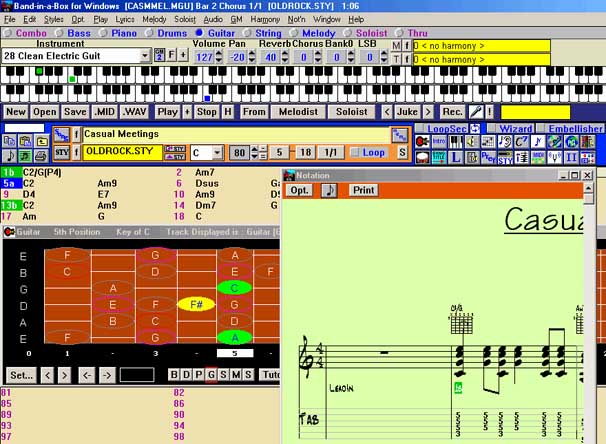Click the Bank0 value spinner arrows
The height and width of the screenshot is (444, 606).
click(x=351, y=57)
